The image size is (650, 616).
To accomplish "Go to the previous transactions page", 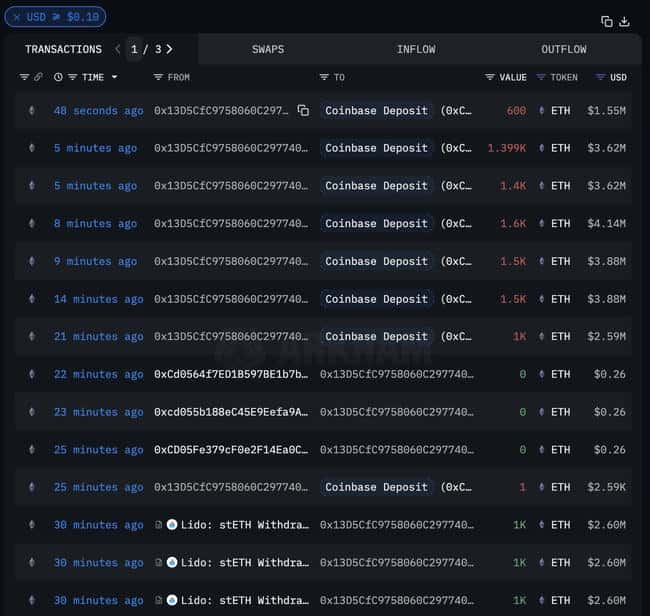I will click(x=117, y=49).
